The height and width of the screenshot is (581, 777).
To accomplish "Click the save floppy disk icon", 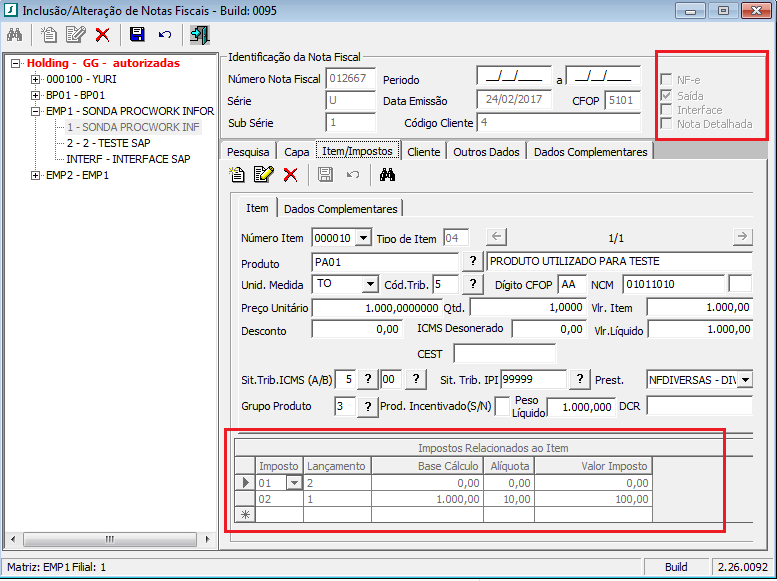I will (x=138, y=35).
